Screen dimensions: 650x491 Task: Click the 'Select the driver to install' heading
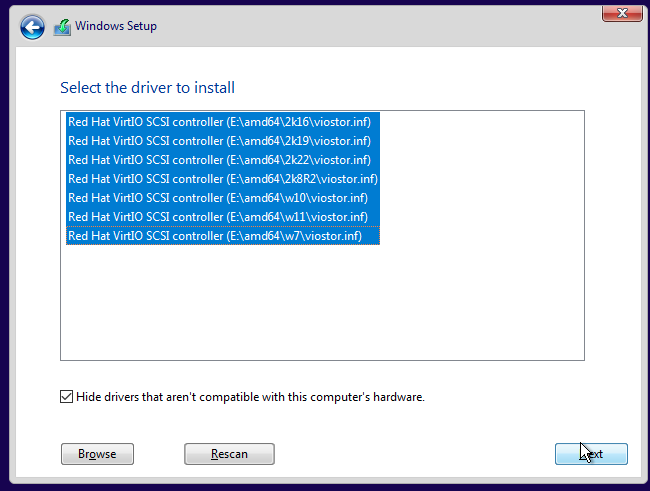147,88
